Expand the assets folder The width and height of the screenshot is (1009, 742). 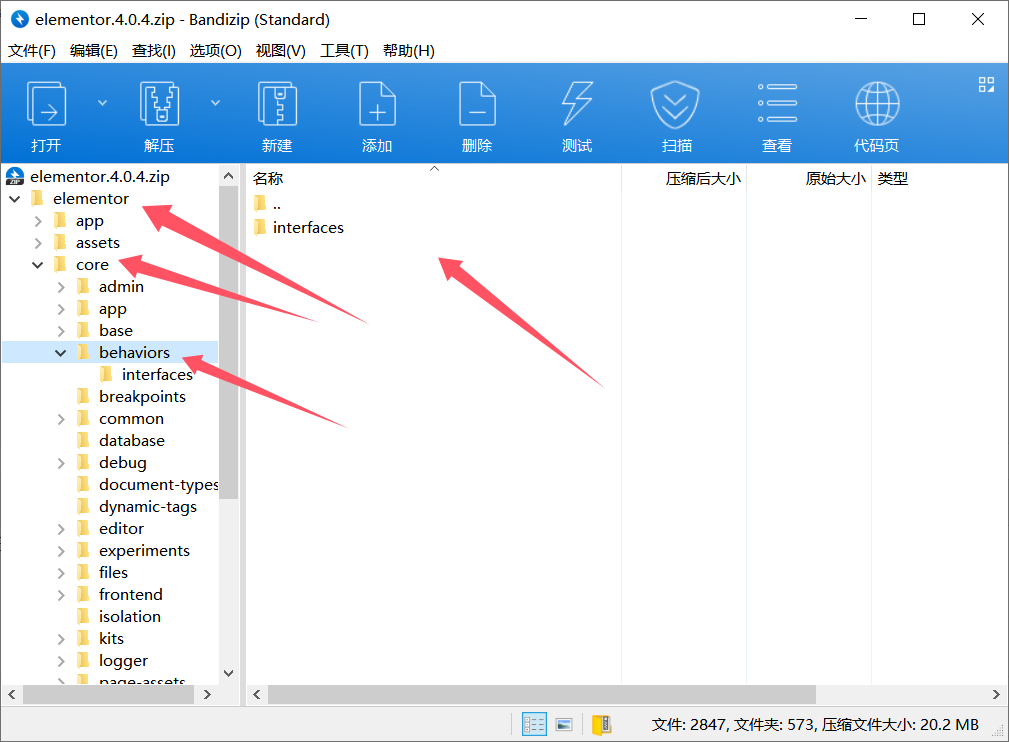38,243
